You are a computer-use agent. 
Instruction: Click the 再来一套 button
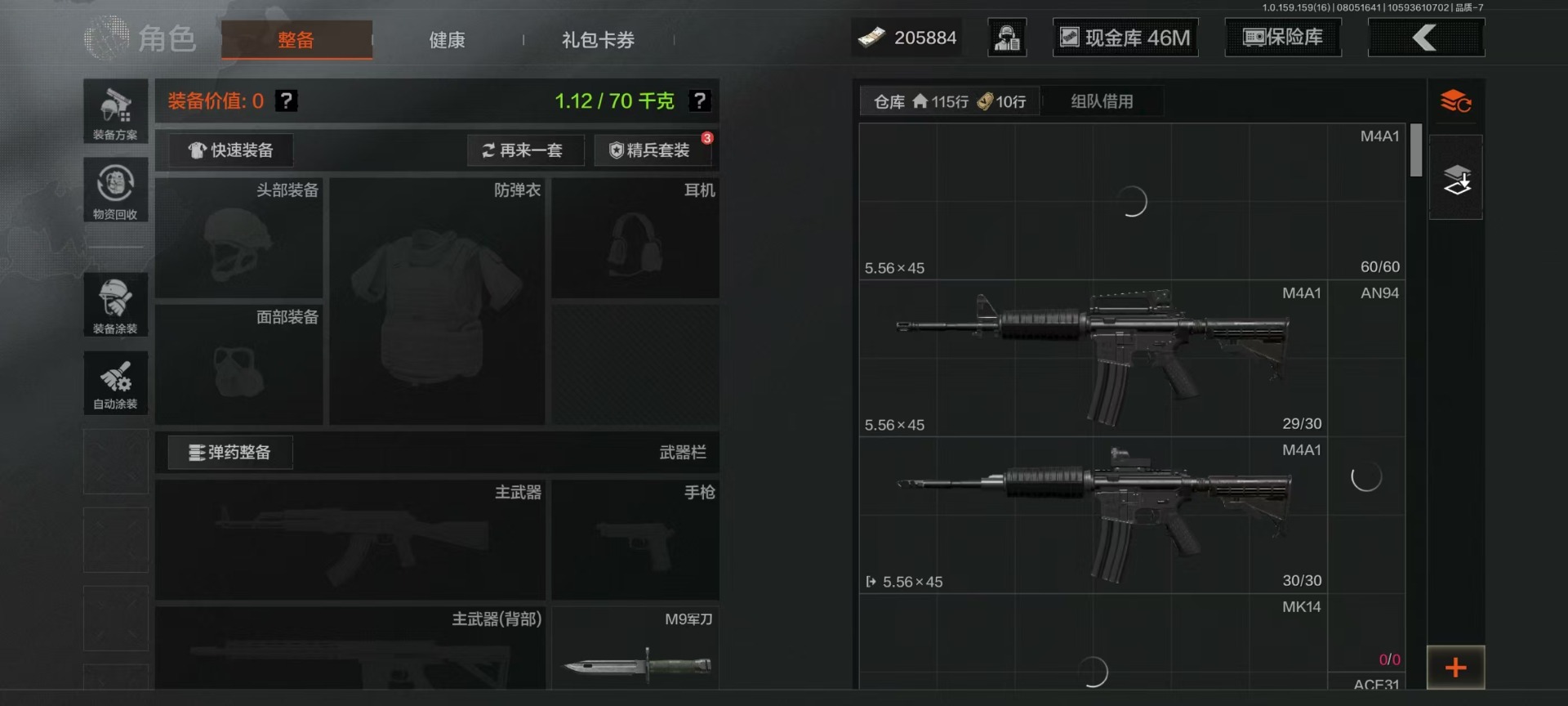coord(525,150)
